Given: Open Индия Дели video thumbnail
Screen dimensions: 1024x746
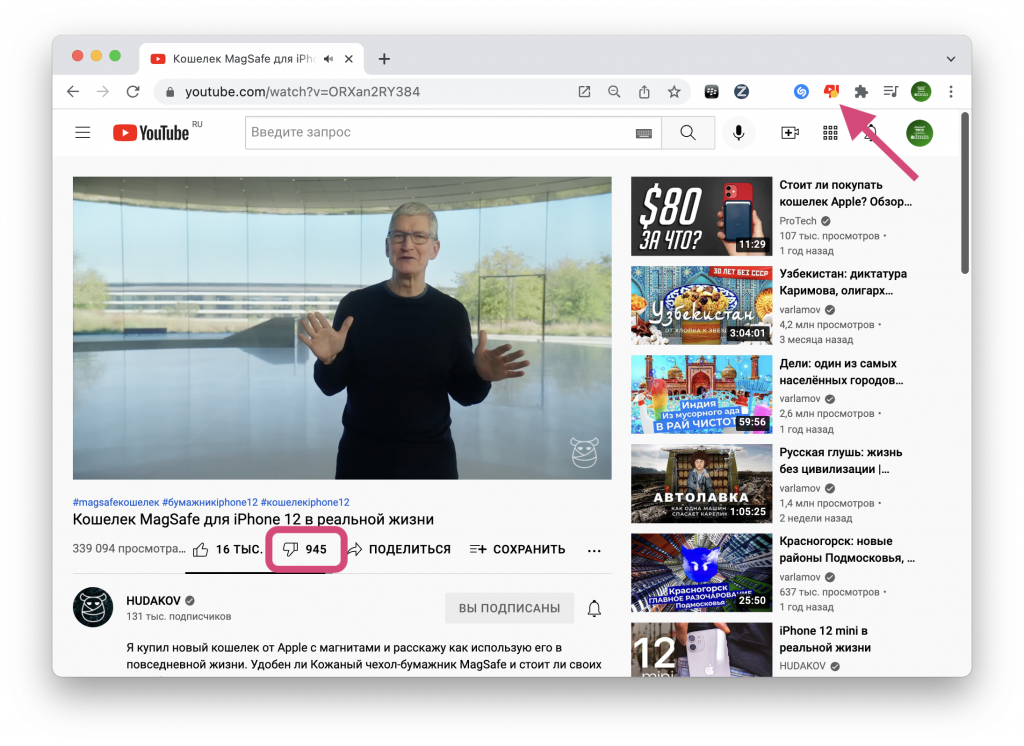Looking at the screenshot, I should [x=701, y=395].
